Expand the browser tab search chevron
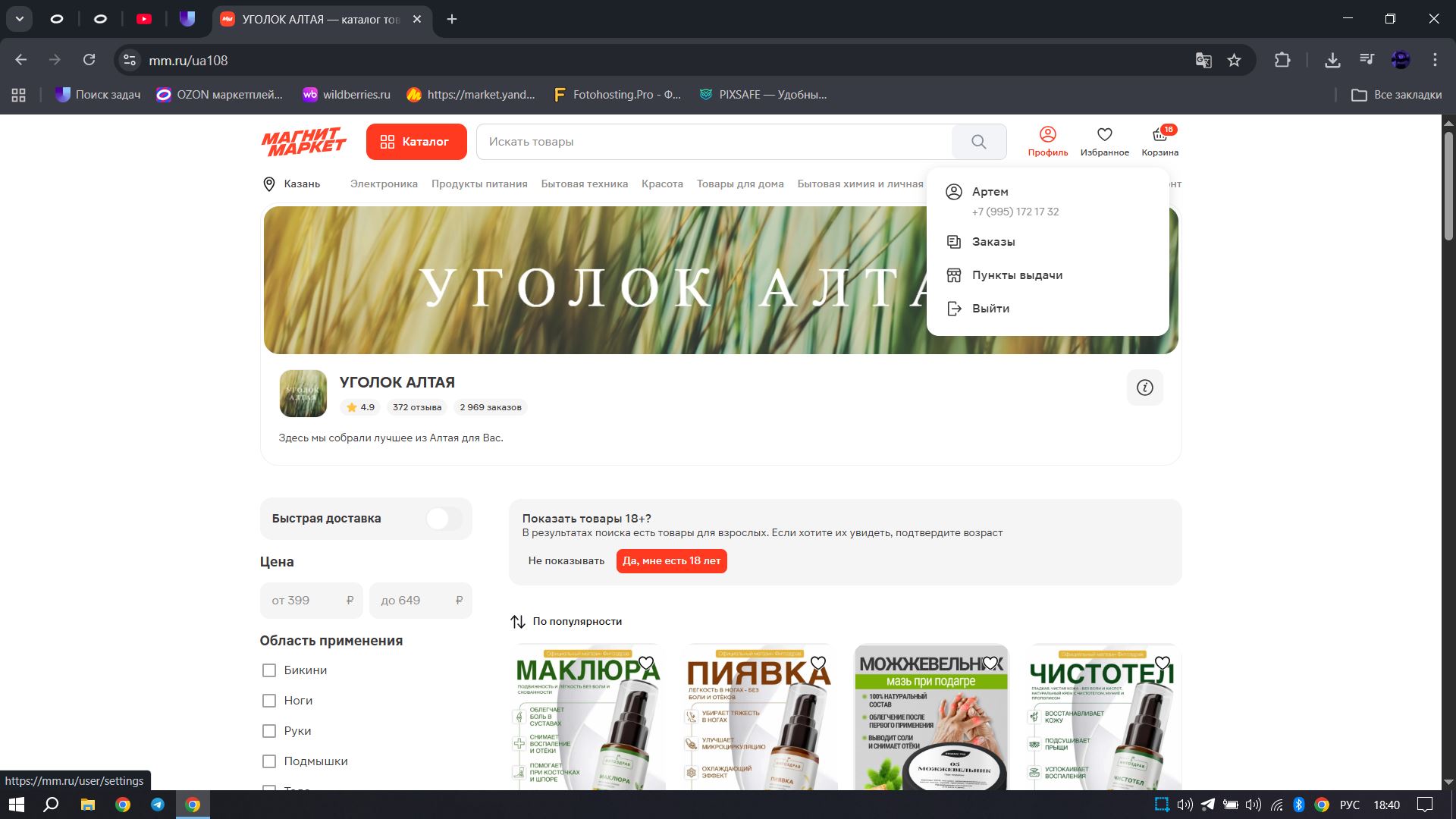The width and height of the screenshot is (1456, 819). pyautogui.click(x=20, y=19)
